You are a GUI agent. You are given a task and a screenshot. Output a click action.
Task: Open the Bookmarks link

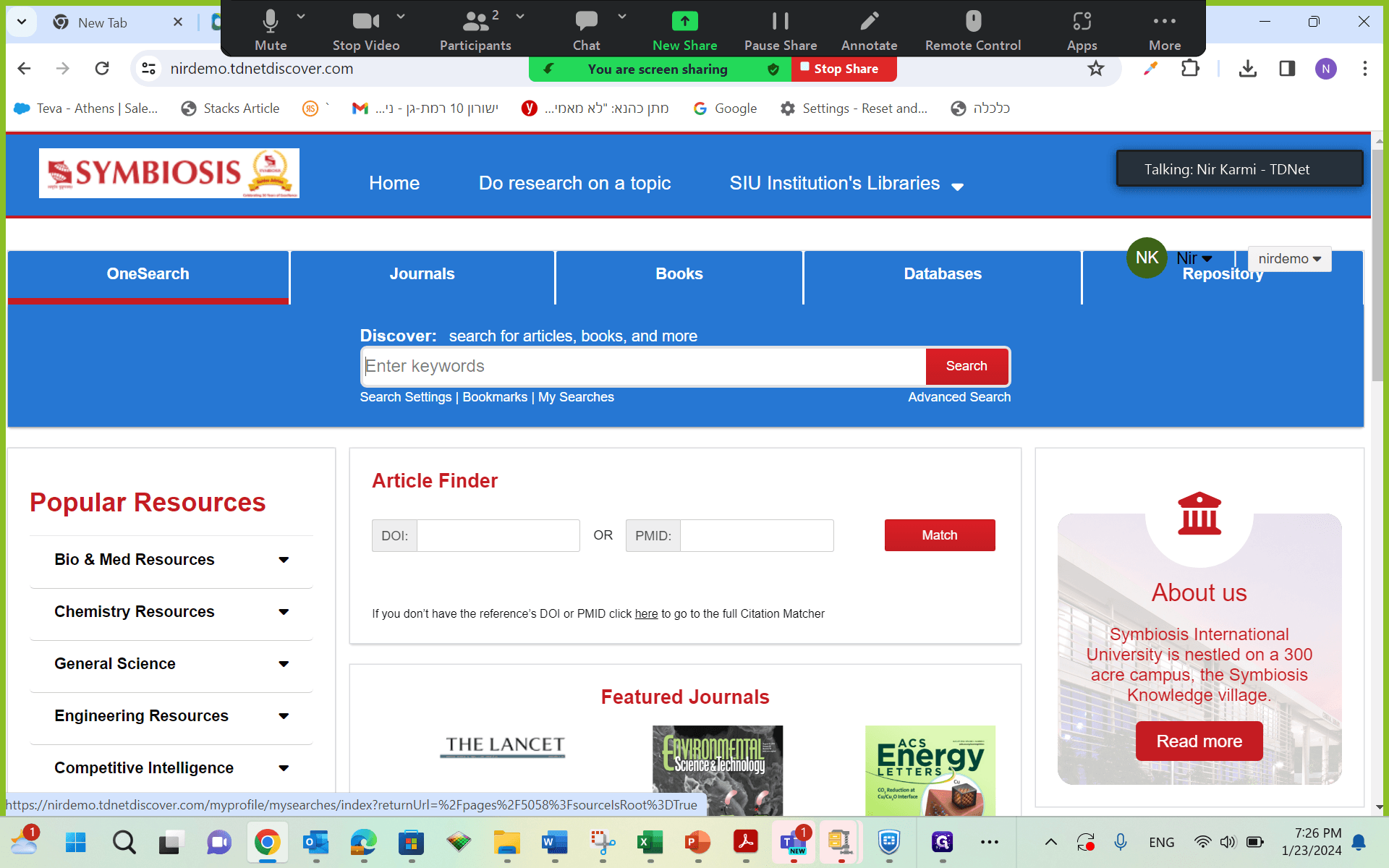coord(495,398)
